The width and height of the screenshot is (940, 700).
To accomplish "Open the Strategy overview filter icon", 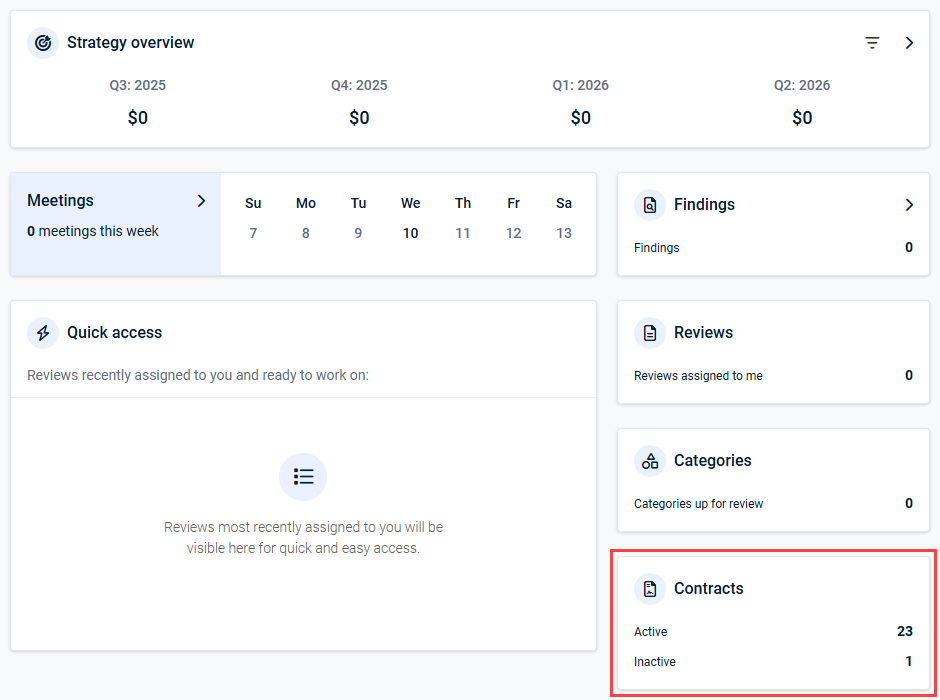I will [872, 43].
